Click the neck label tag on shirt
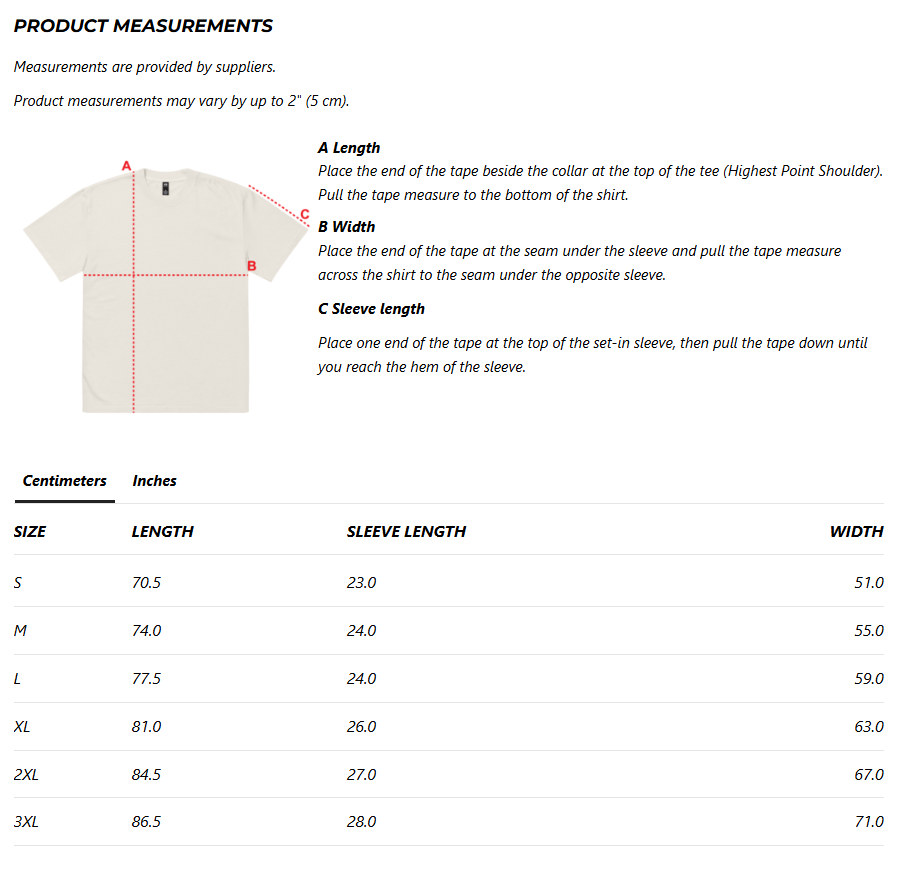Image resolution: width=897 pixels, height=882 pixels. point(165,188)
